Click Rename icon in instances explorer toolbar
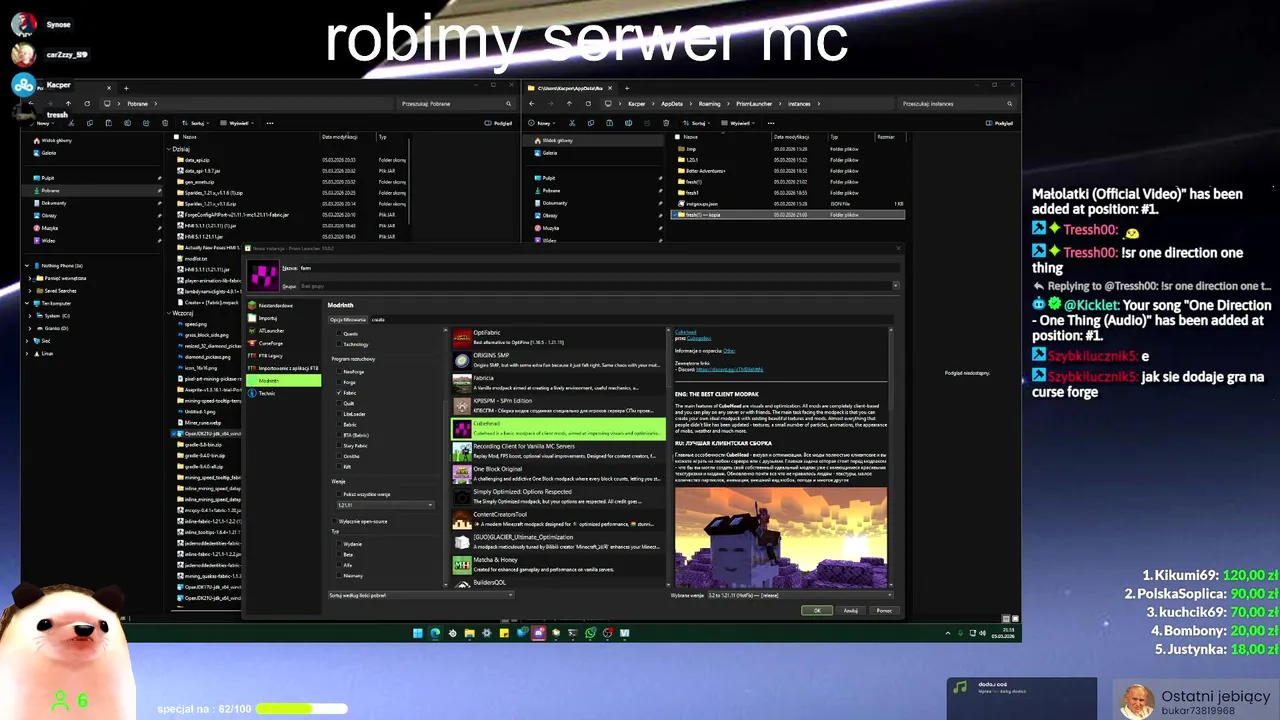The height and width of the screenshot is (720, 1280). pyautogui.click(x=628, y=123)
